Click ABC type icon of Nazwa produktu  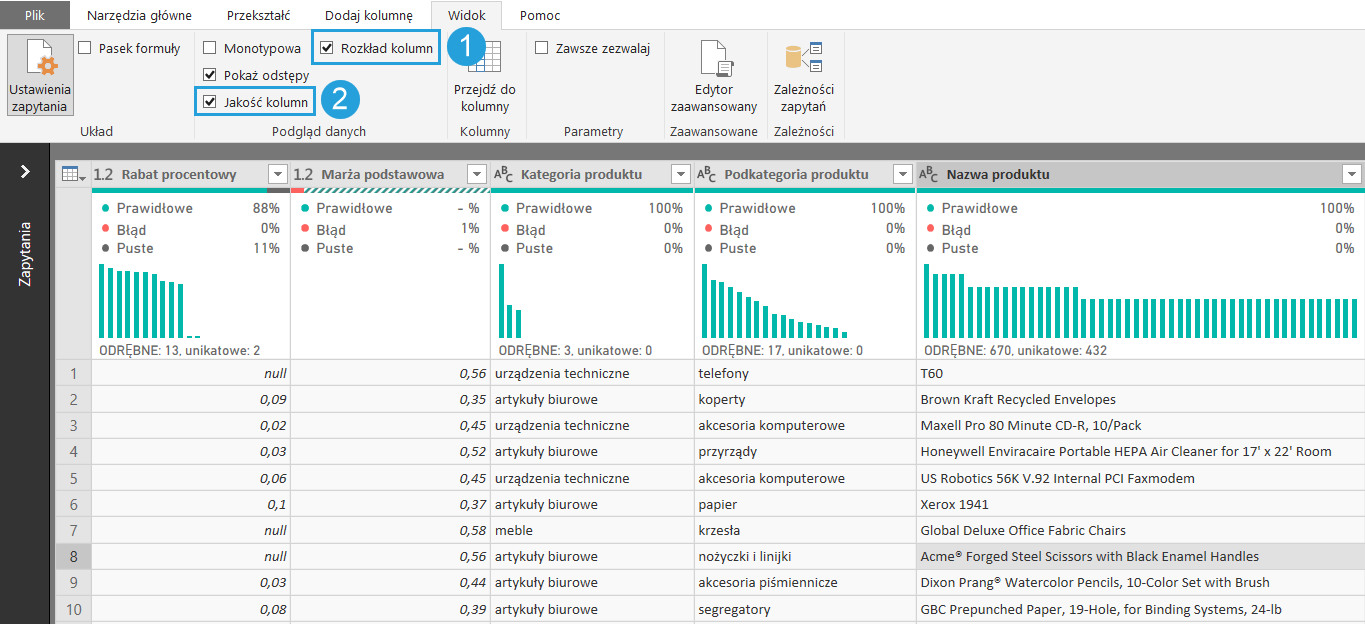tap(928, 174)
